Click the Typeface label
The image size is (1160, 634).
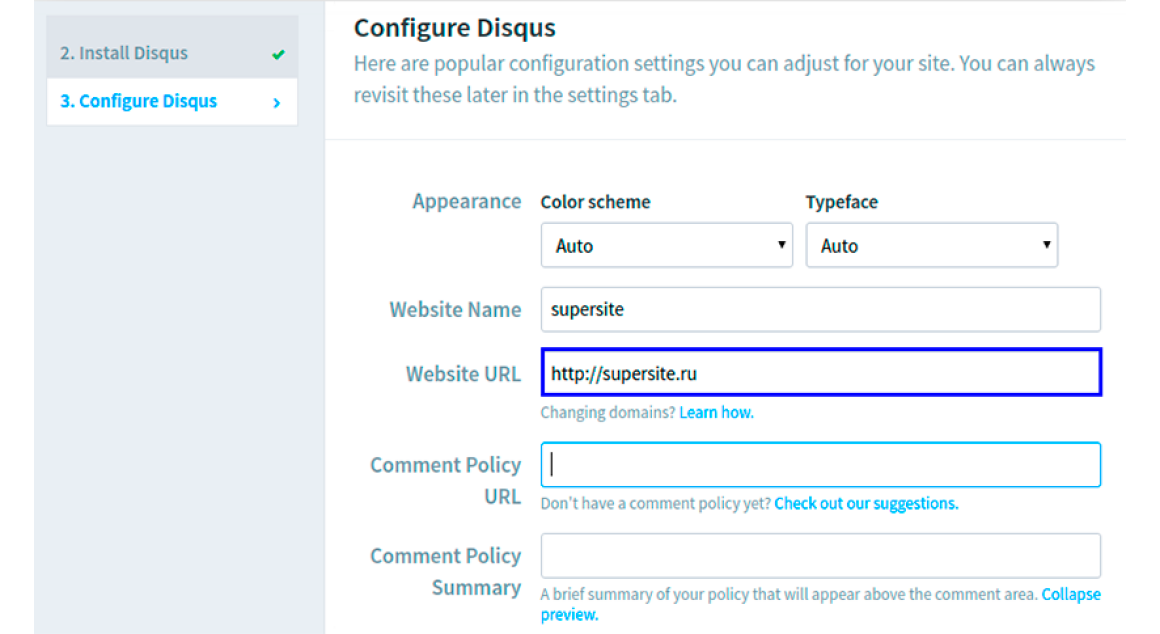842,202
